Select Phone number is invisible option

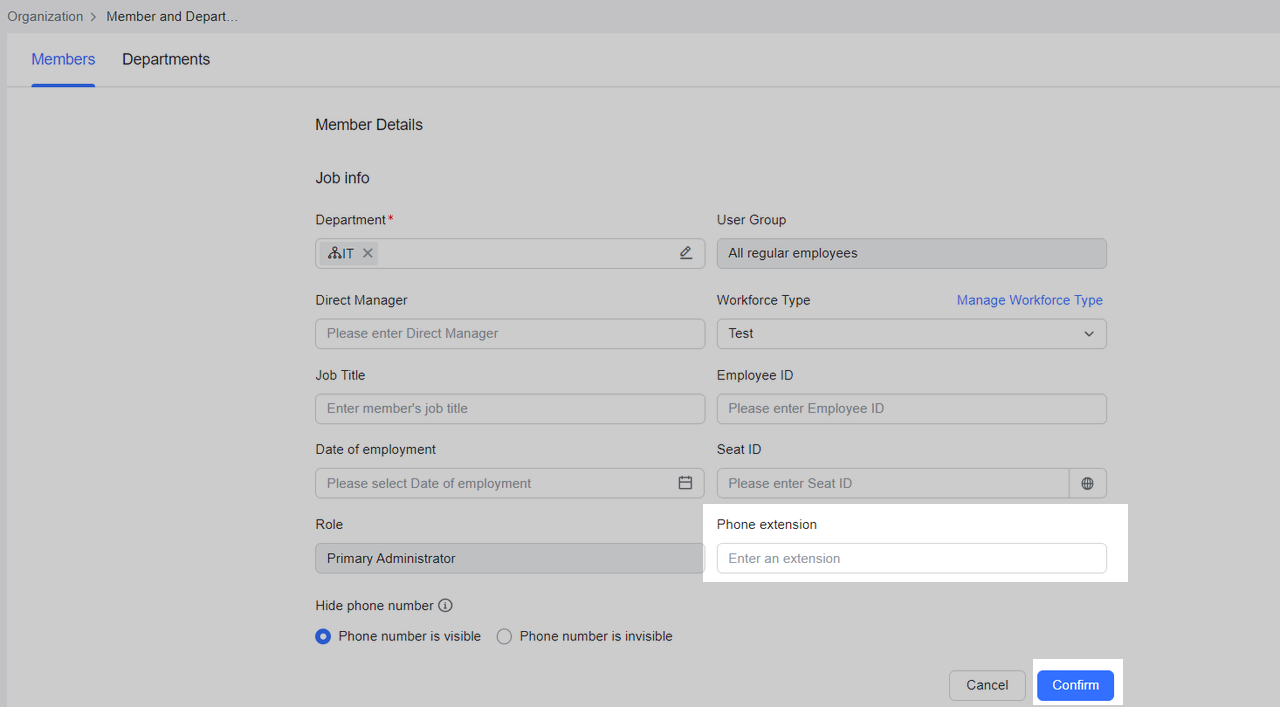(504, 637)
